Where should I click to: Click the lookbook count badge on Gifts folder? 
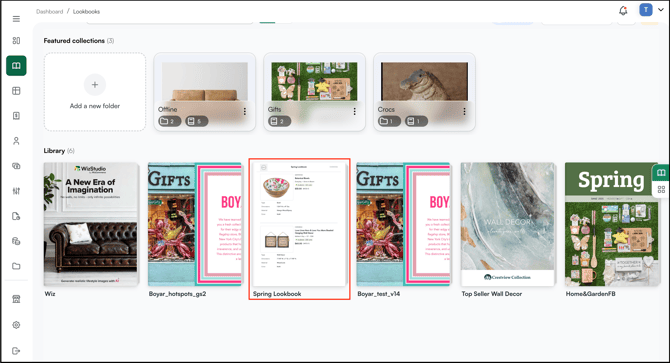click(x=279, y=121)
